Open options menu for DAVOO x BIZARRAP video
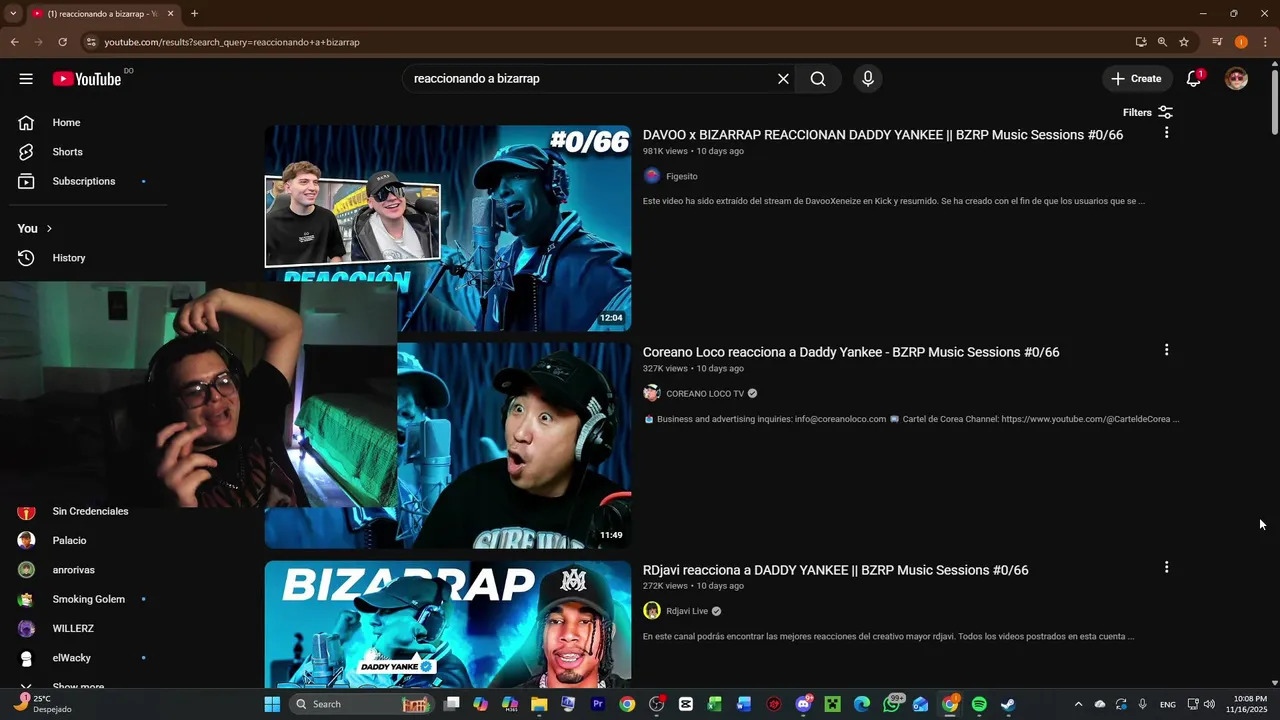The height and width of the screenshot is (720, 1280). (1166, 133)
